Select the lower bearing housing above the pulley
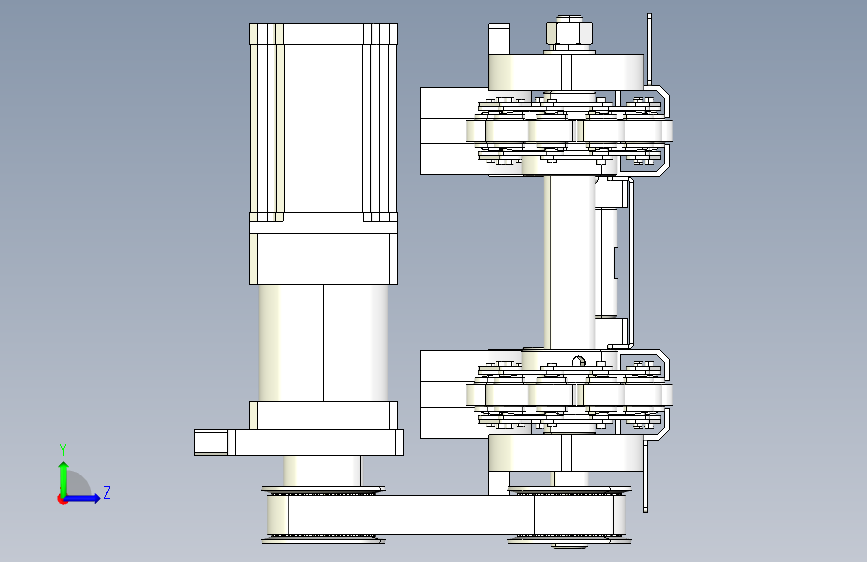The width and height of the screenshot is (867, 562). [566, 453]
